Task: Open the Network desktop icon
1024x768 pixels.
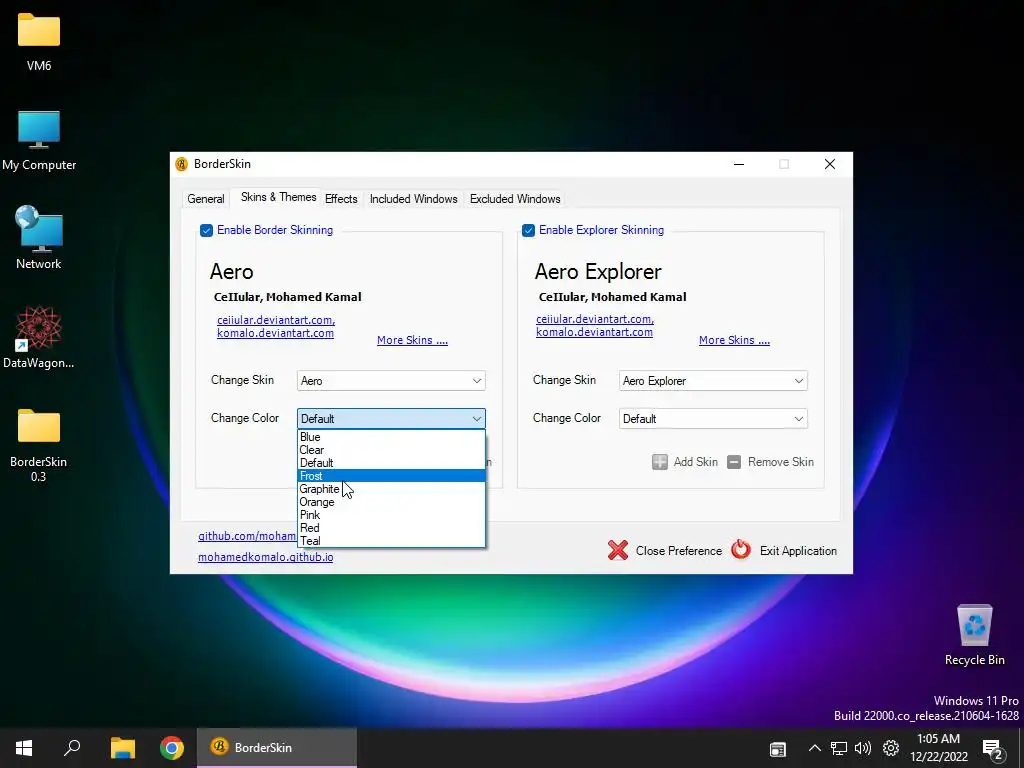Action: point(39,238)
